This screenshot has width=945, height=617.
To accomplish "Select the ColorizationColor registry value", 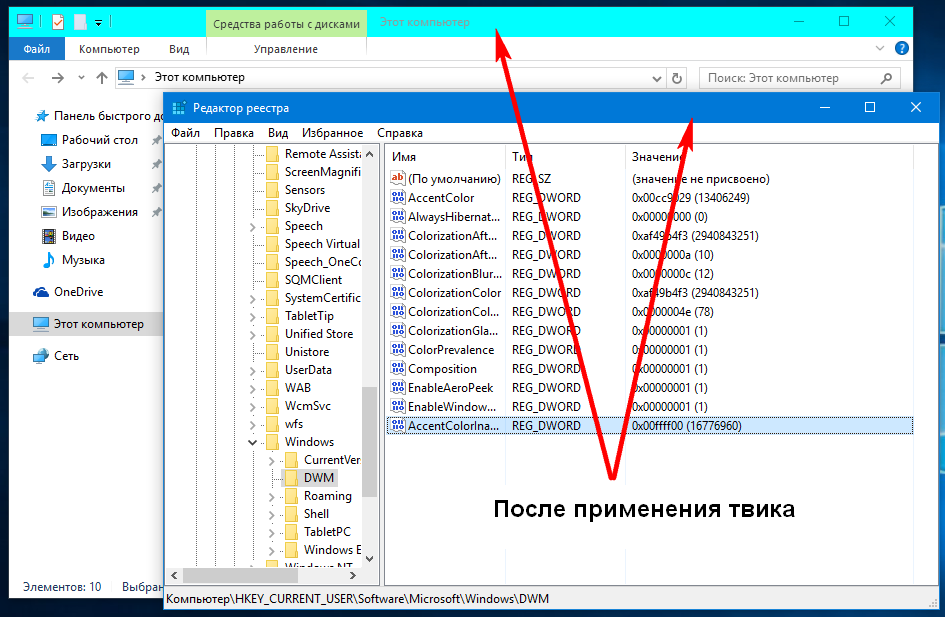I will tap(454, 293).
